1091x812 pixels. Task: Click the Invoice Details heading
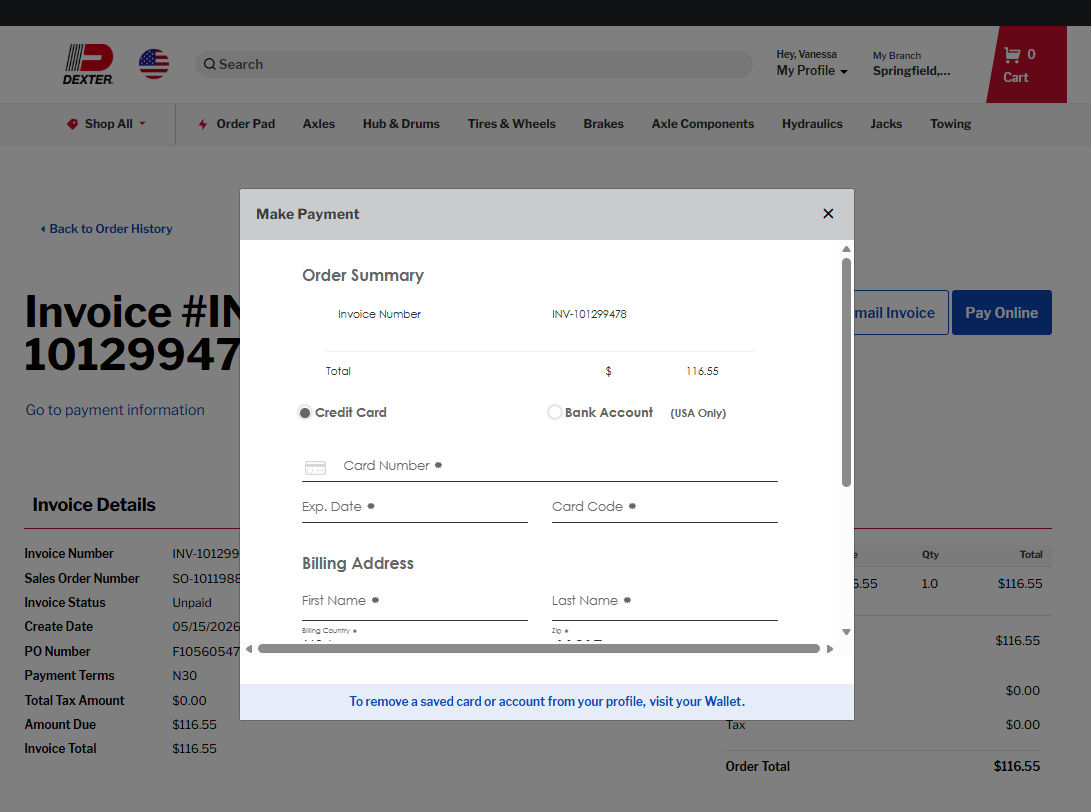pyautogui.click(x=94, y=504)
